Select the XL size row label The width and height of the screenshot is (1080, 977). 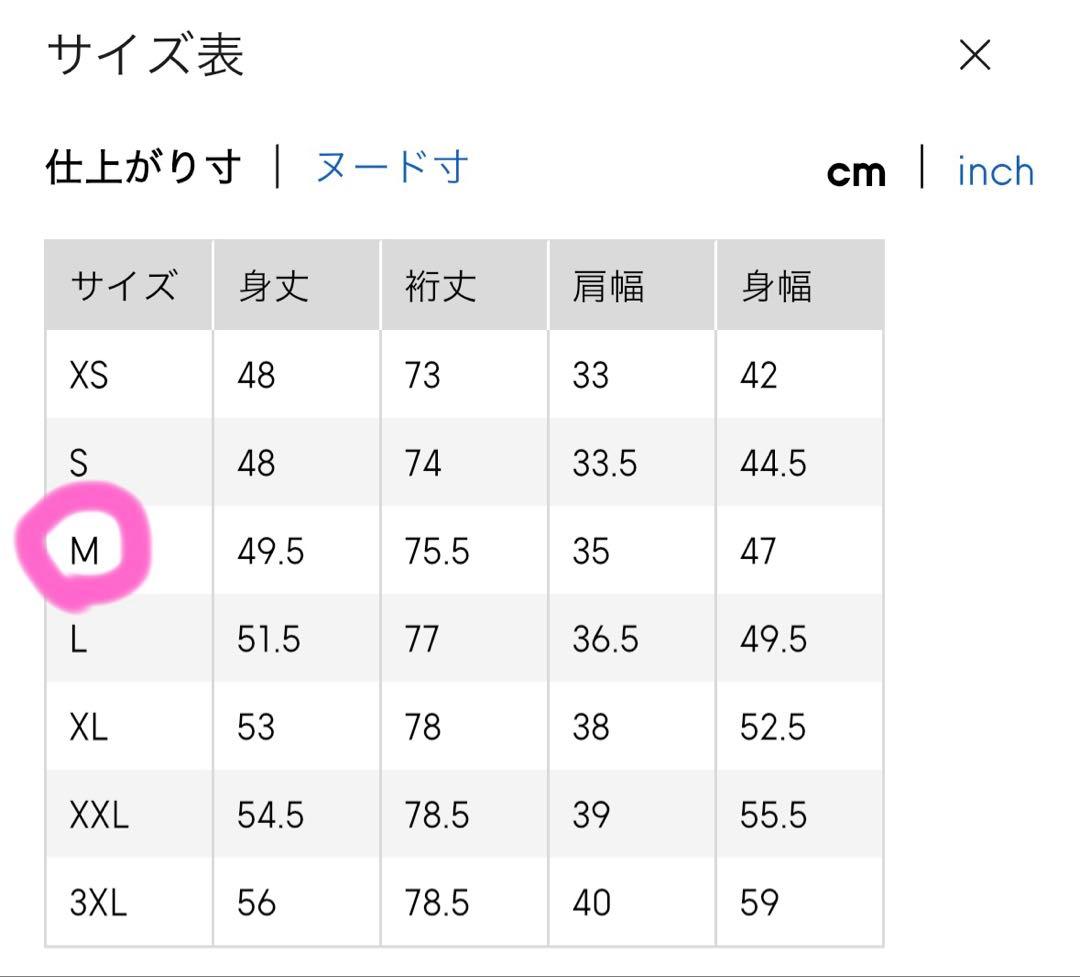pos(89,727)
